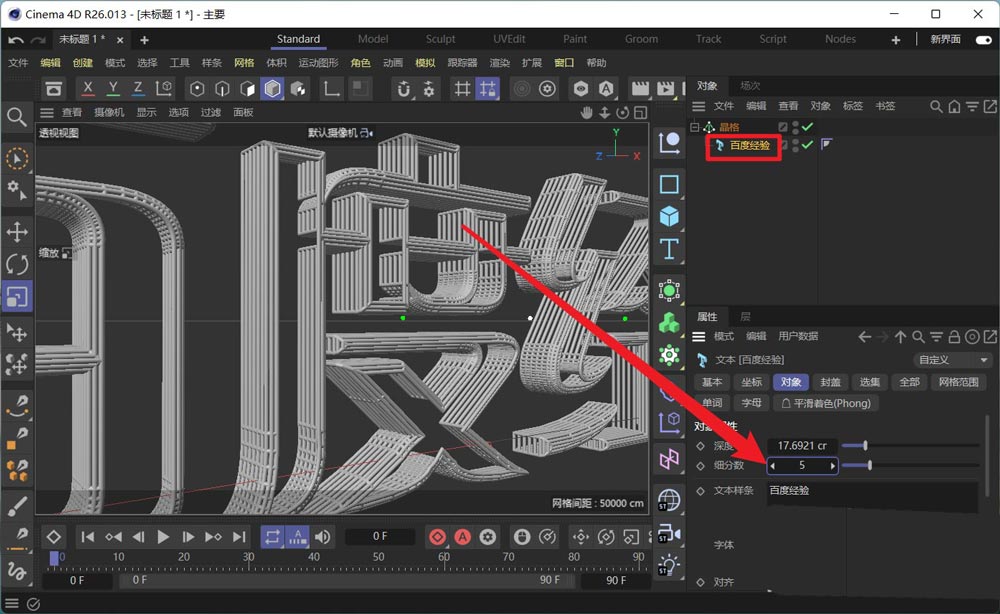The width and height of the screenshot is (1000, 614).
Task: Play the animation forward
Action: pyautogui.click(x=163, y=537)
